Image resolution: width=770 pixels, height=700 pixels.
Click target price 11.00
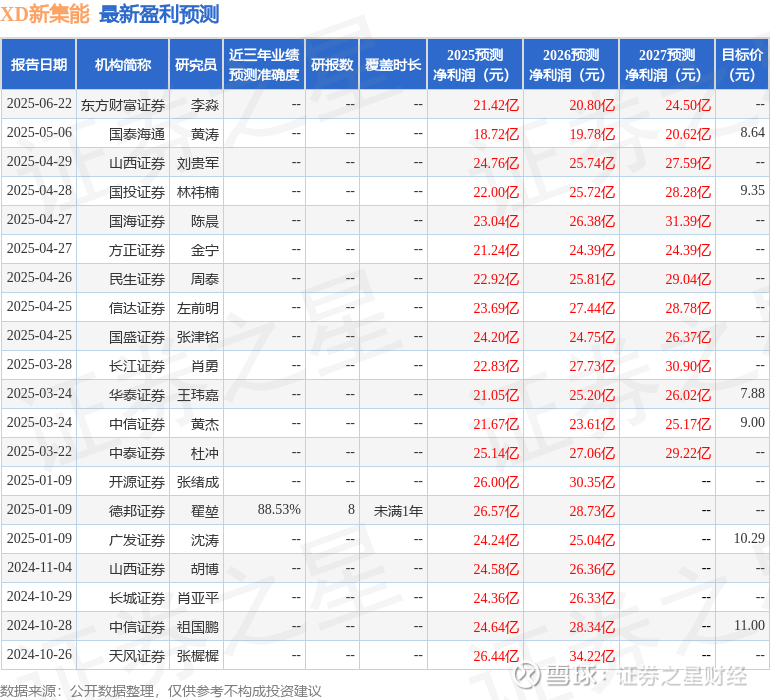coord(749,625)
